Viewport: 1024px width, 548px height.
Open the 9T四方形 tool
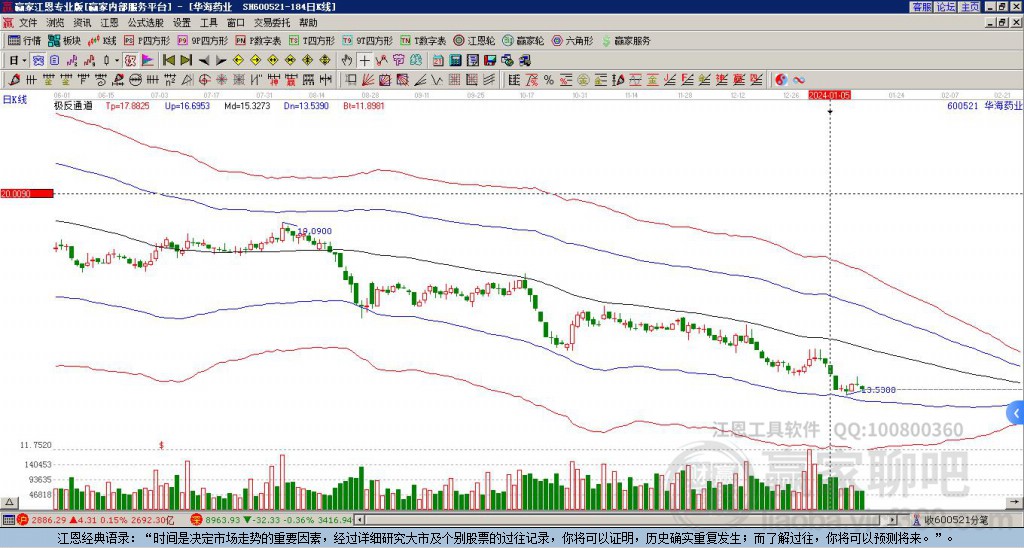[x=367, y=40]
